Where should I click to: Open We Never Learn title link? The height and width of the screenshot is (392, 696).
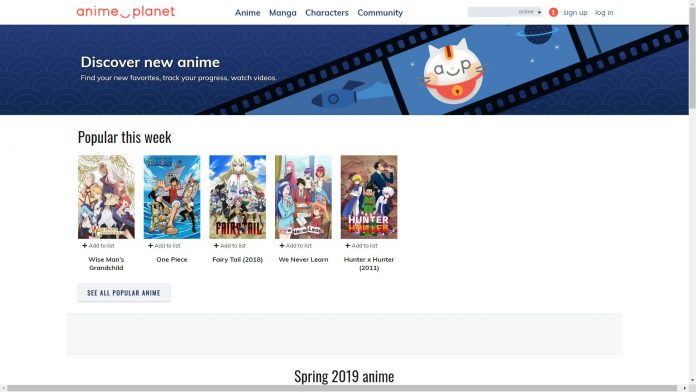click(x=303, y=259)
